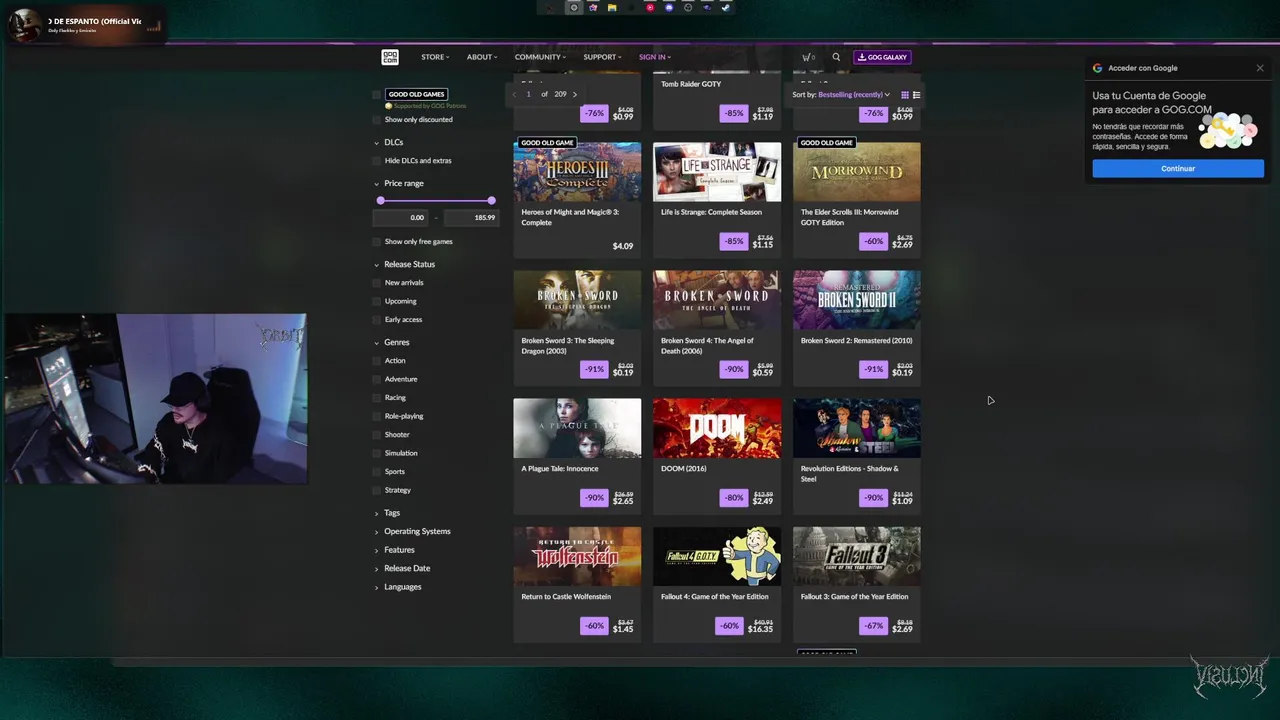Collapse the Genres filter section
1280x720 pixels.
(391, 343)
